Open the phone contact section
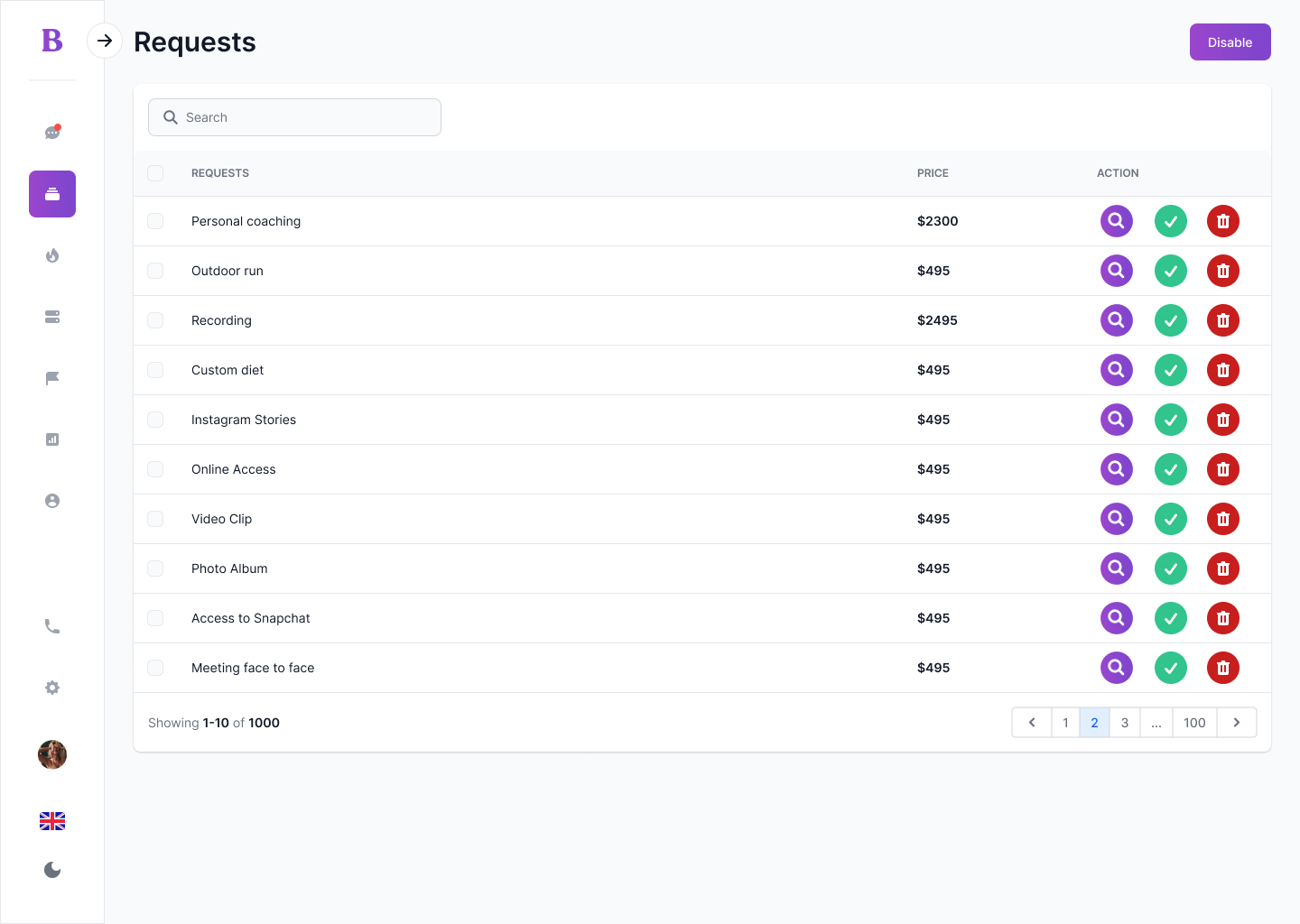1300x924 pixels. [x=51, y=626]
